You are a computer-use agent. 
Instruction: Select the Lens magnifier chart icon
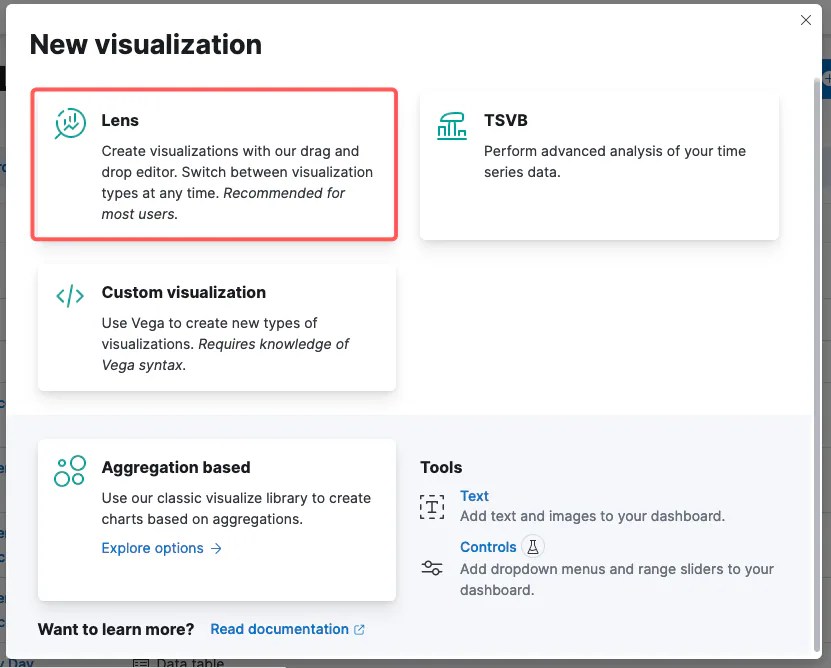pos(69,122)
